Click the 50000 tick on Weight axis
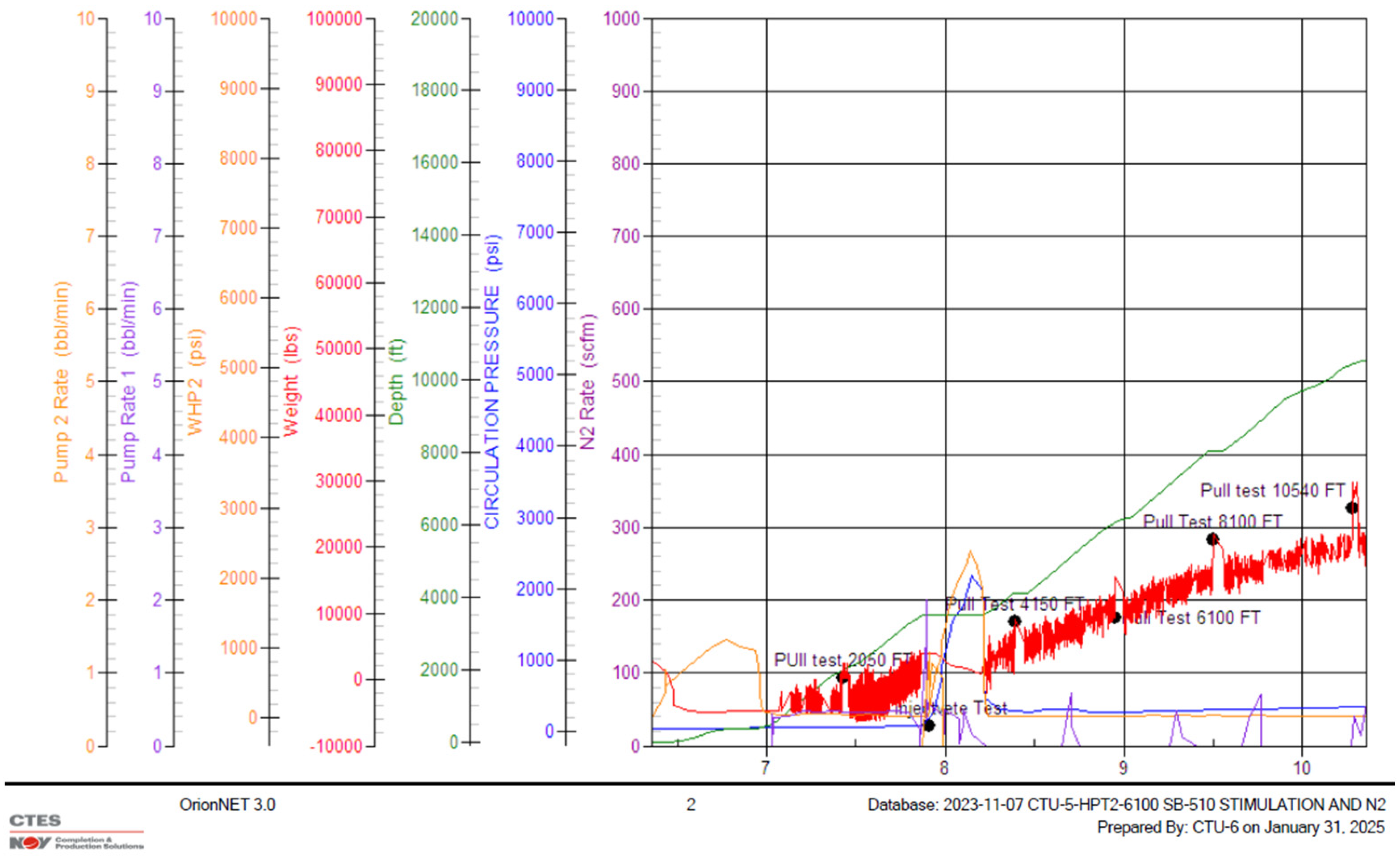1400x858 pixels. coord(339,348)
